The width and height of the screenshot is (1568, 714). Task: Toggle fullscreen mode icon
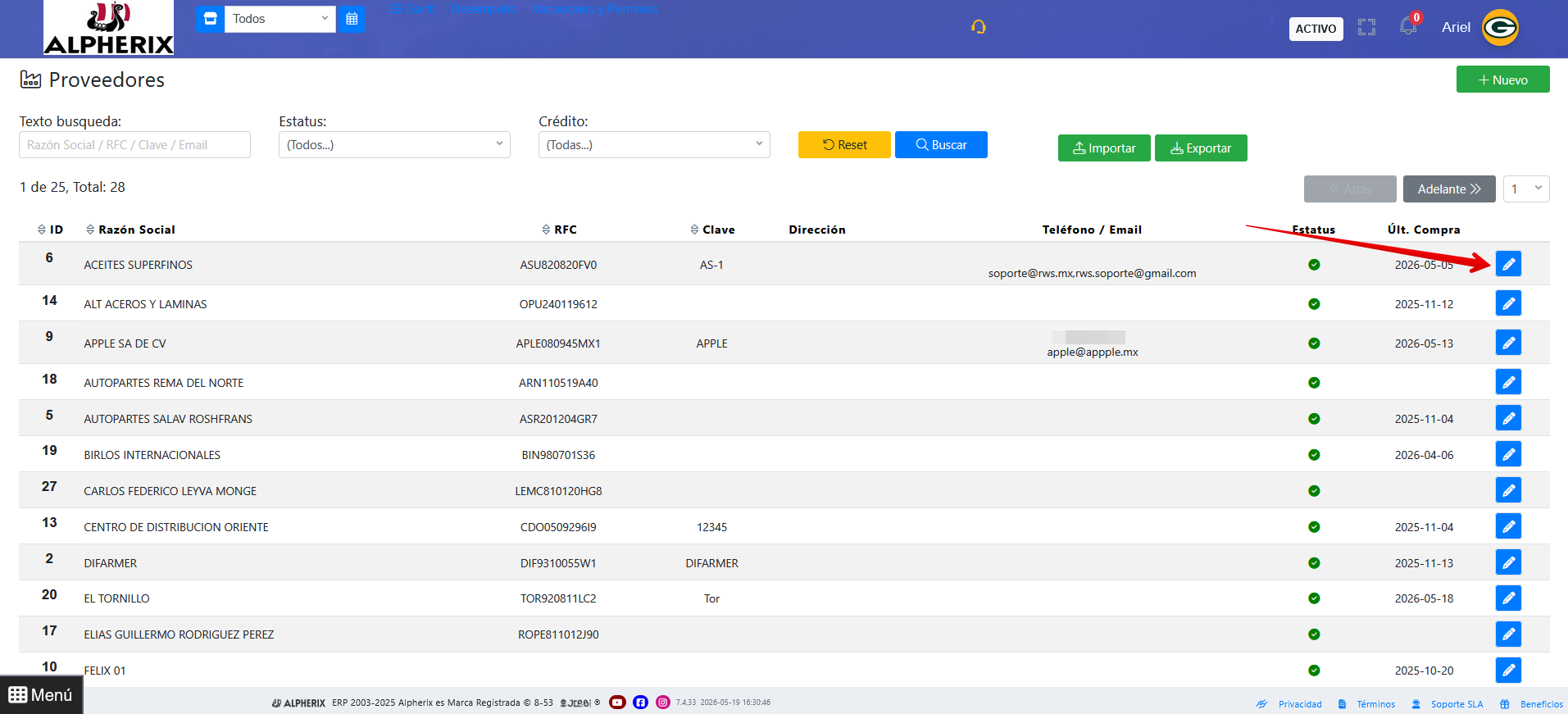click(x=1366, y=27)
